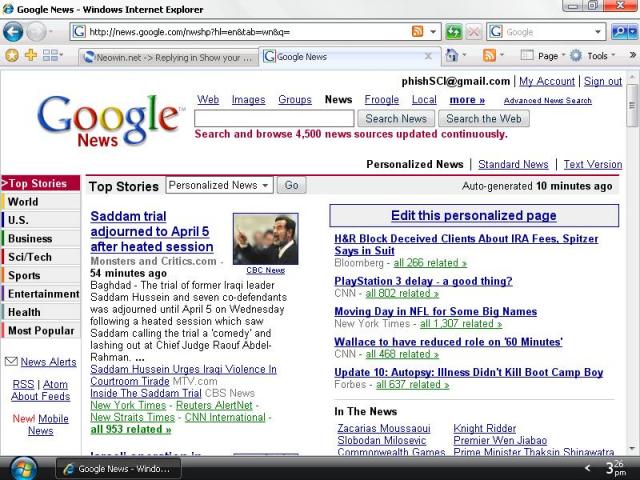The height and width of the screenshot is (480, 640).
Task: Expand the Quick Tabs list arrow
Action: pos(61,55)
